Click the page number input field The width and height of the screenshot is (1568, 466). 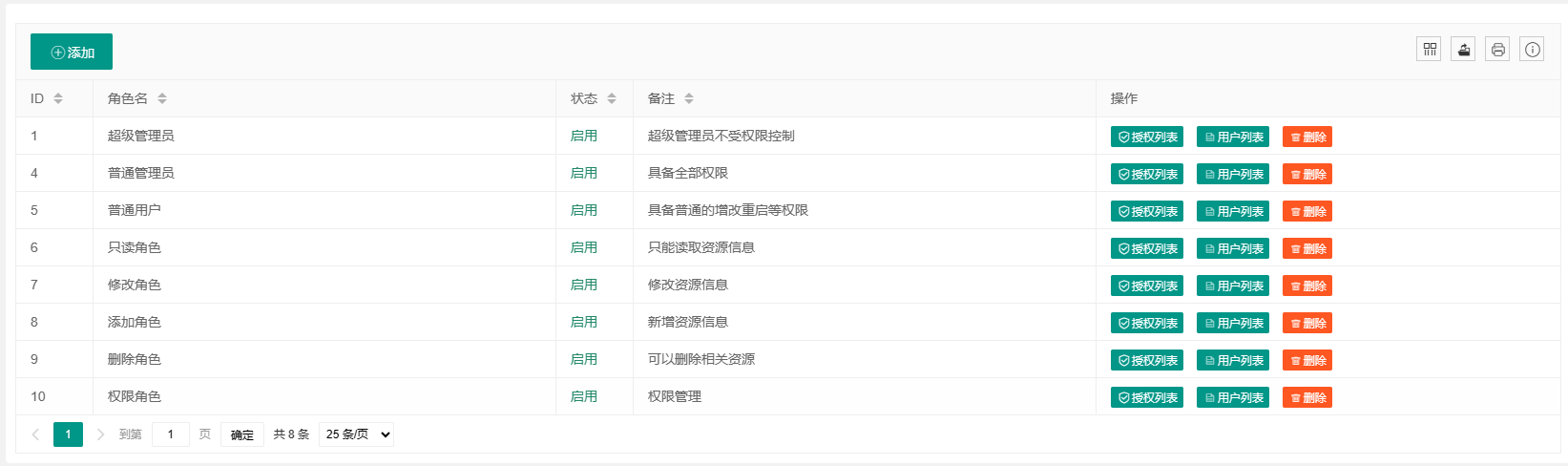[x=171, y=434]
